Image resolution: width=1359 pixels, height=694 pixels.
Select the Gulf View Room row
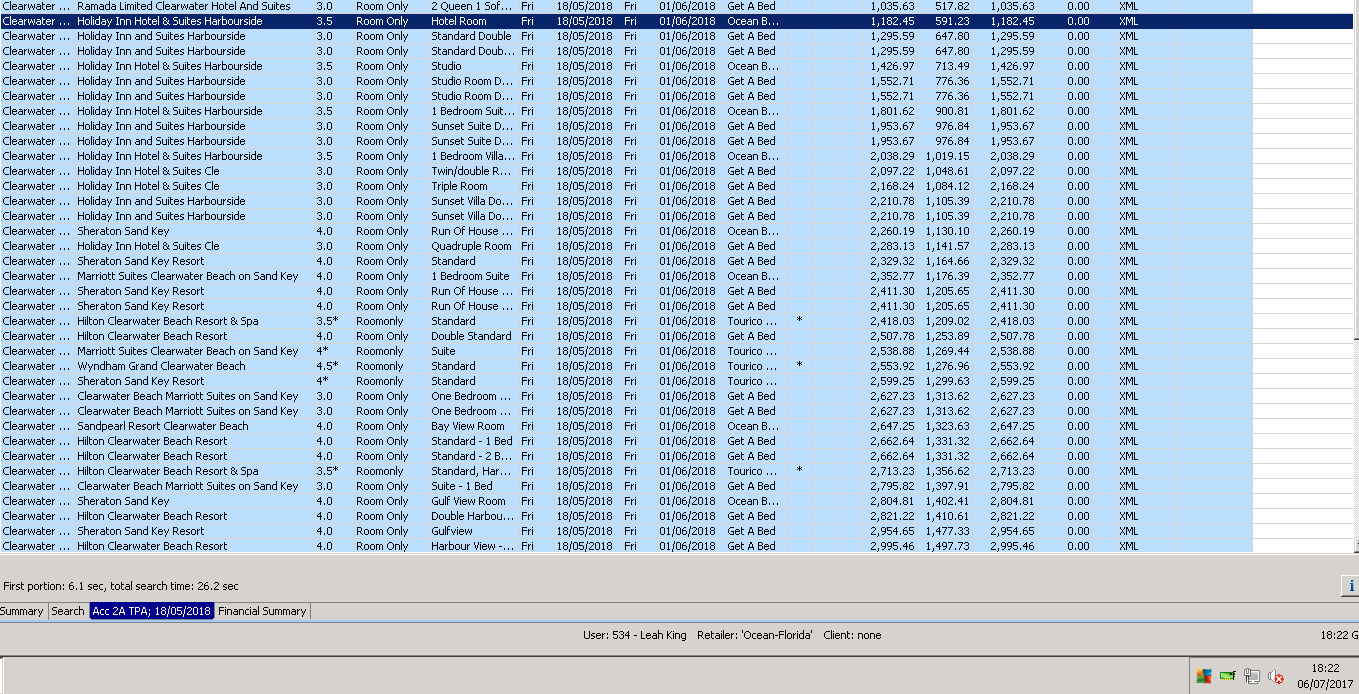click(x=626, y=501)
